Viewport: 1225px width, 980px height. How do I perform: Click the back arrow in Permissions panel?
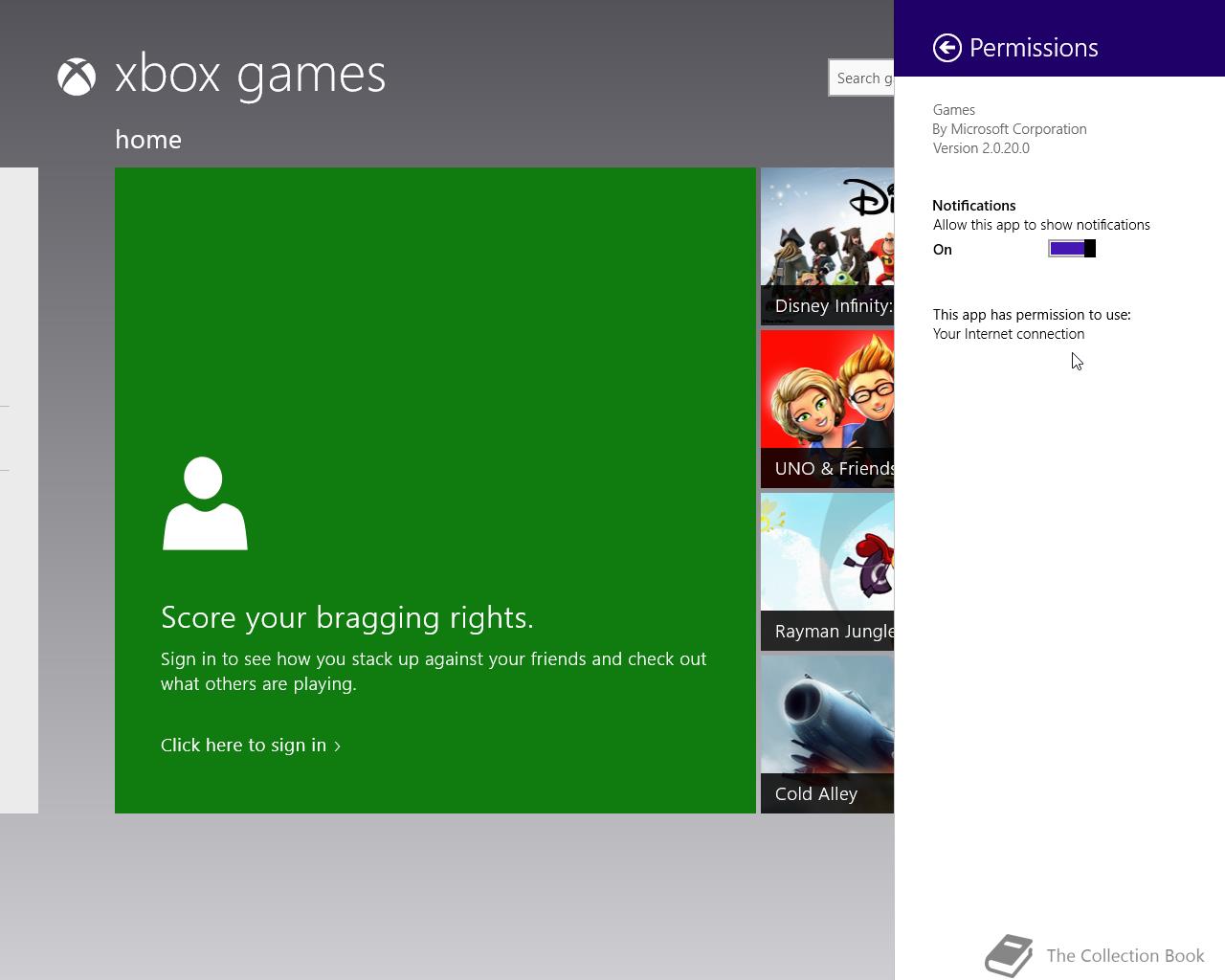[947, 48]
